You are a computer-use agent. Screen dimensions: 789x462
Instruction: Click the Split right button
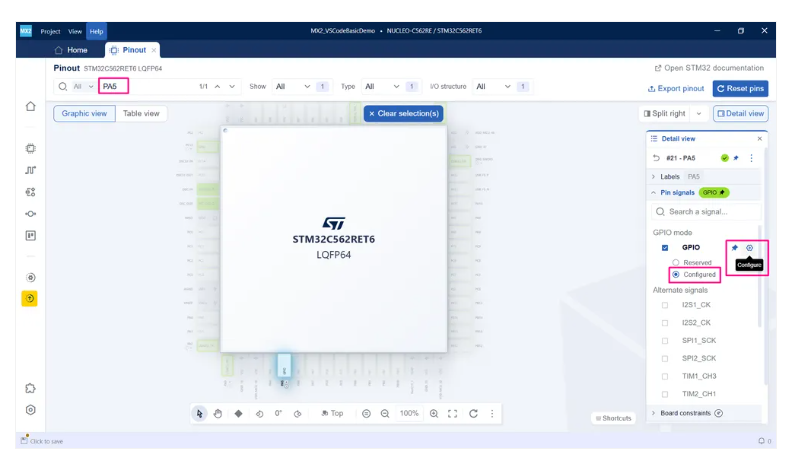tap(665, 114)
